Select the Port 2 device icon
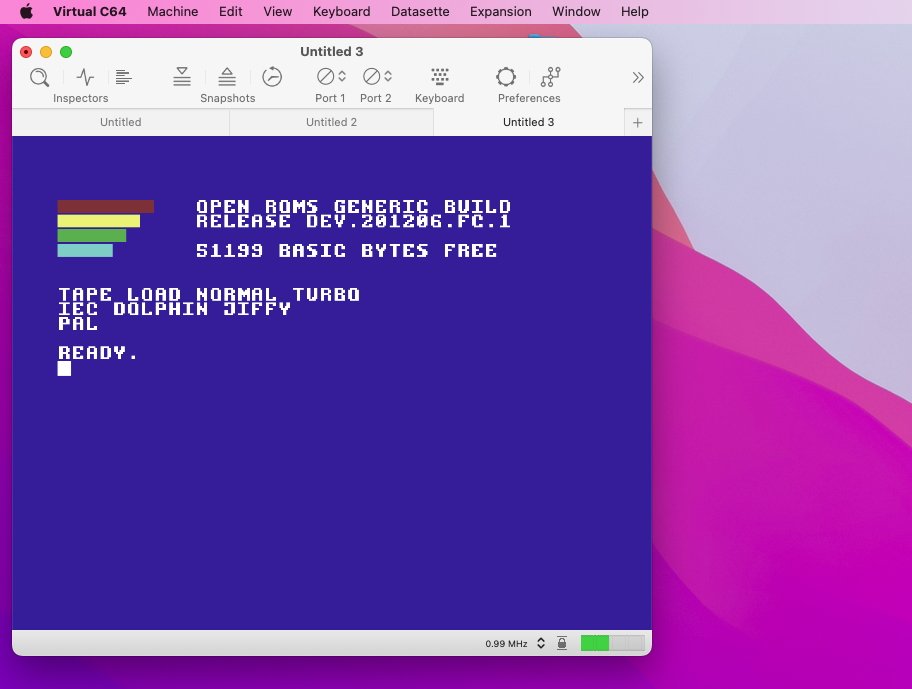Screen dimensions: 912x689 (371, 76)
